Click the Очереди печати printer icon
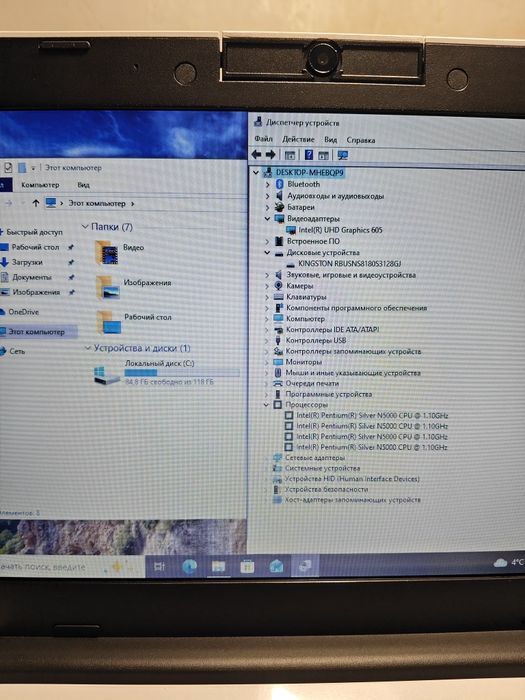 (278, 383)
